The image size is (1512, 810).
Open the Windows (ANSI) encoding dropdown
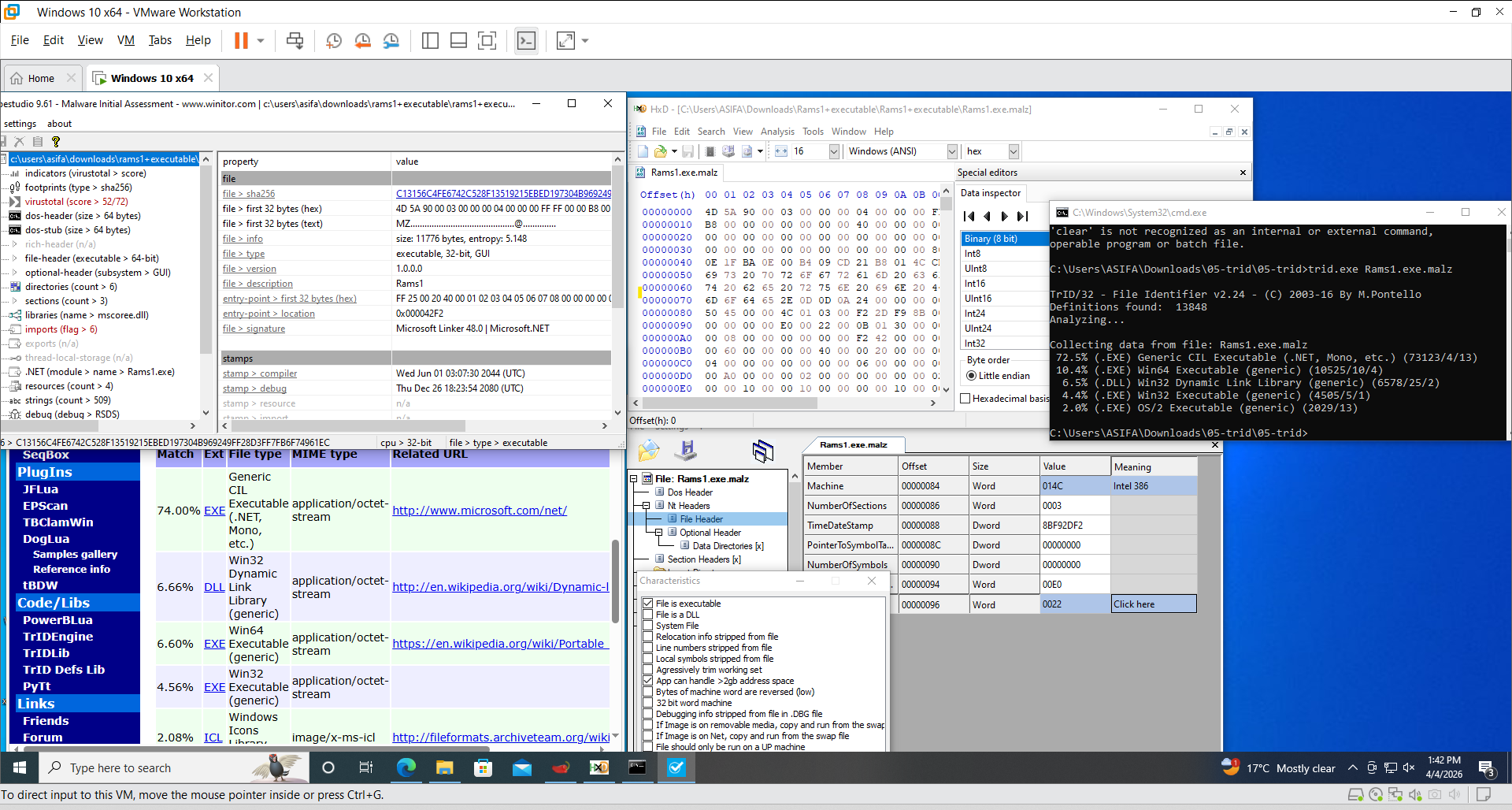tap(952, 151)
